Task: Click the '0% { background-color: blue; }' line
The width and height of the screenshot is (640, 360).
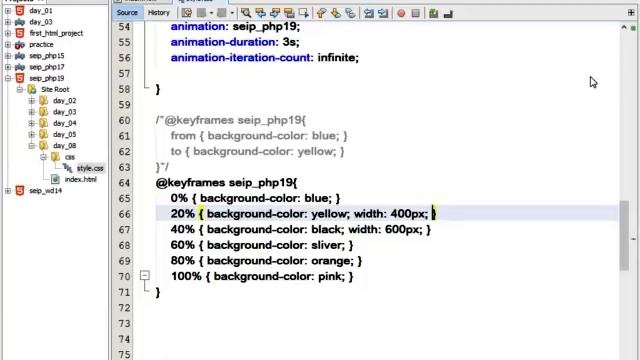Action: tap(255, 198)
